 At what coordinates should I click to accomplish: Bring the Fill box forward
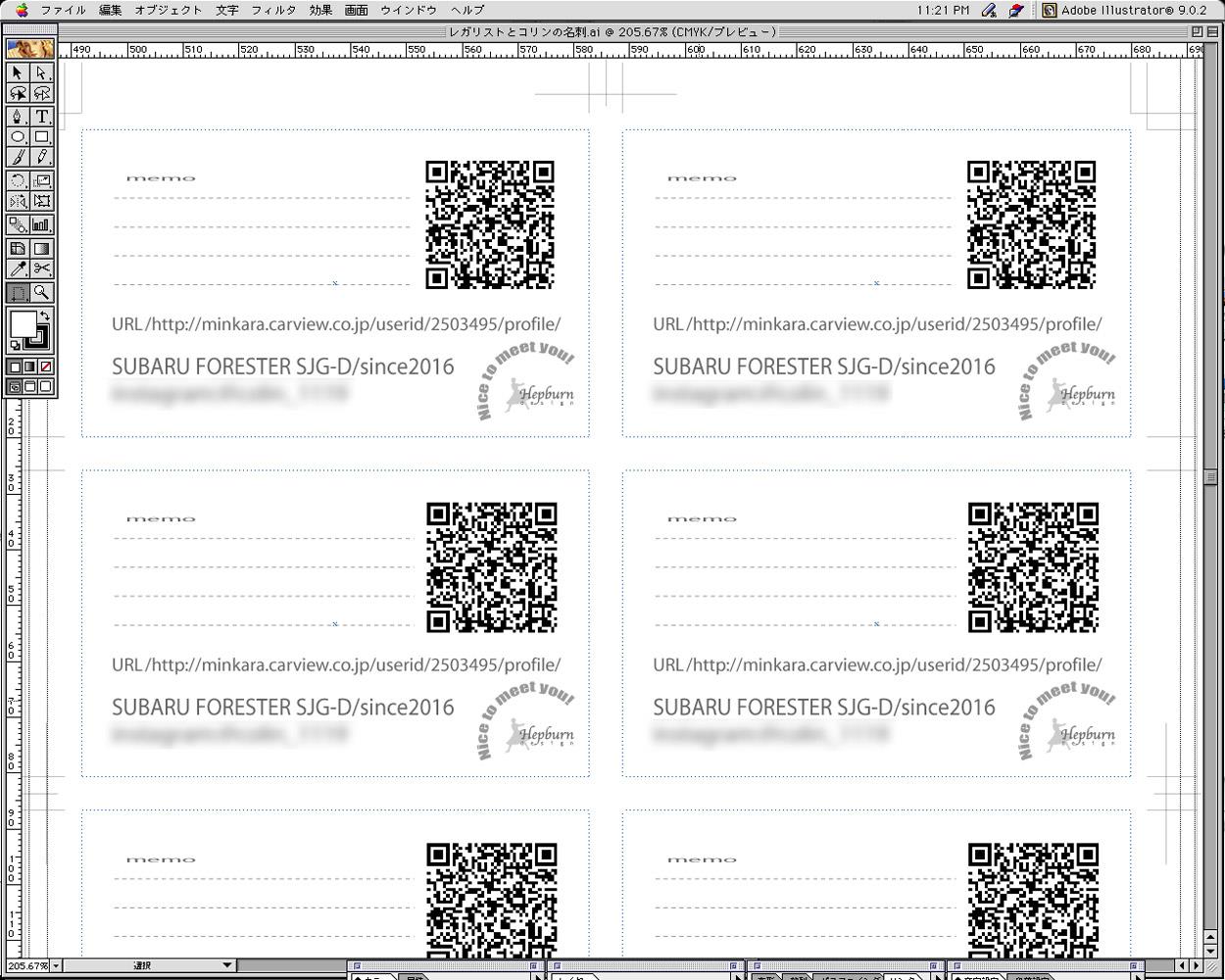[x=22, y=323]
